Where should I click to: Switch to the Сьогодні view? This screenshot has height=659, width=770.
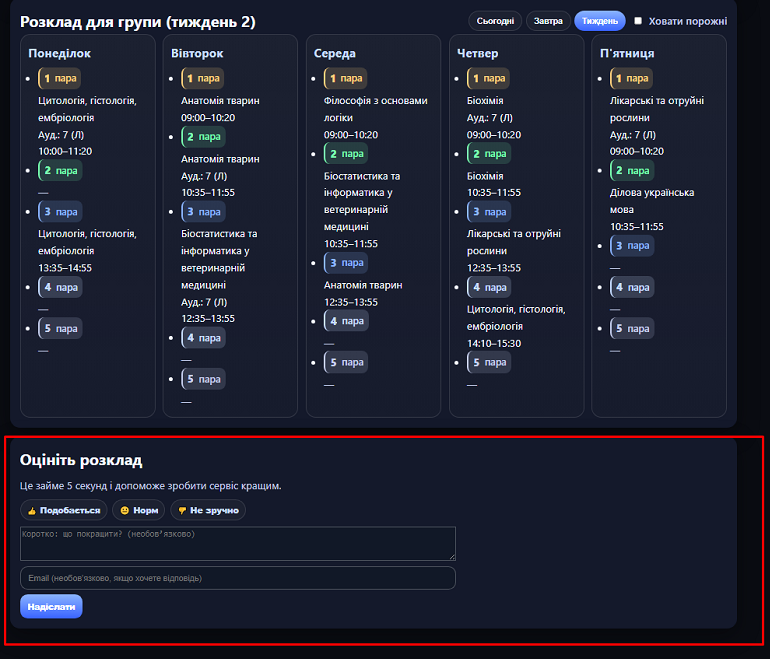(x=495, y=21)
